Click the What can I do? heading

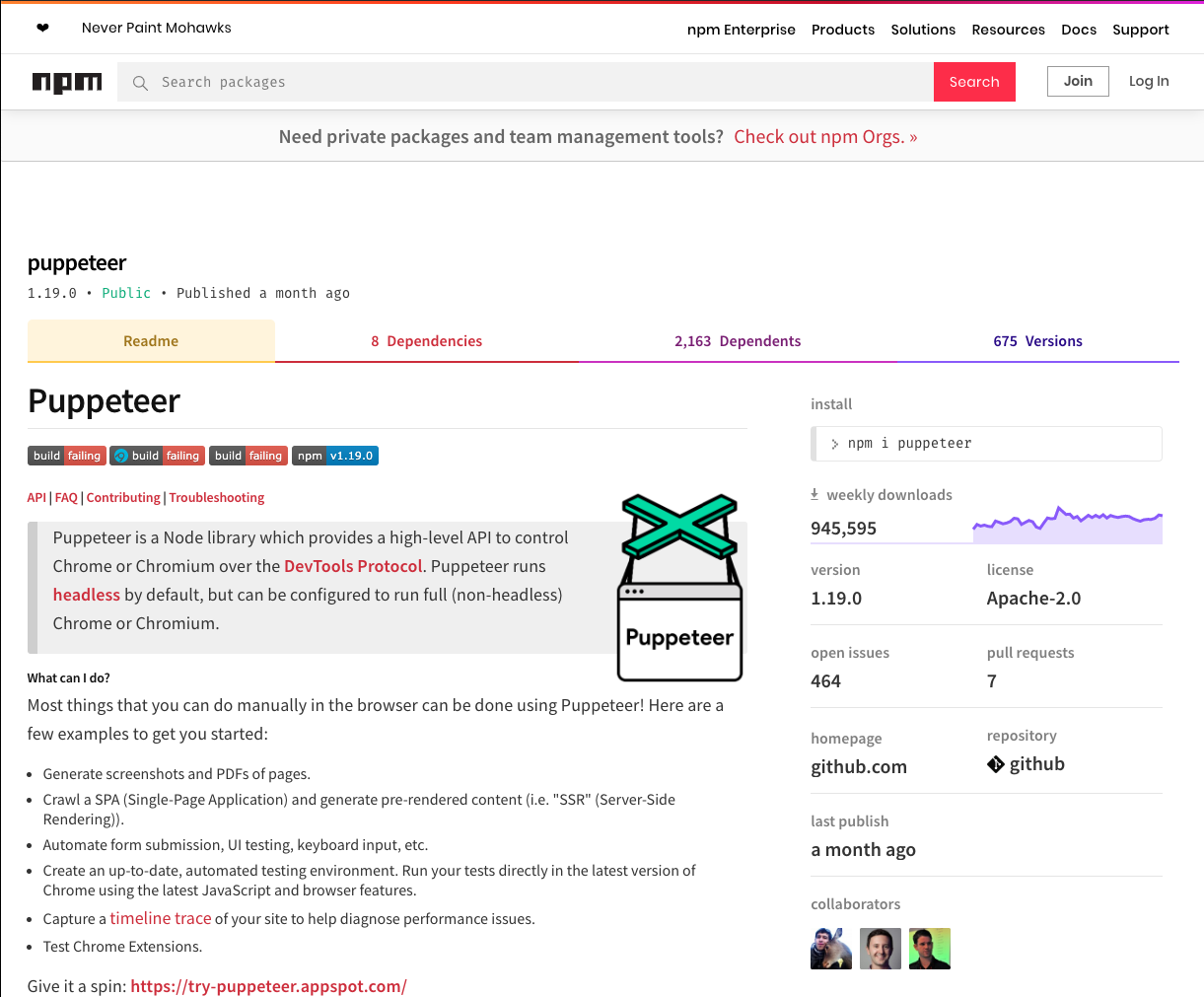click(x=69, y=678)
